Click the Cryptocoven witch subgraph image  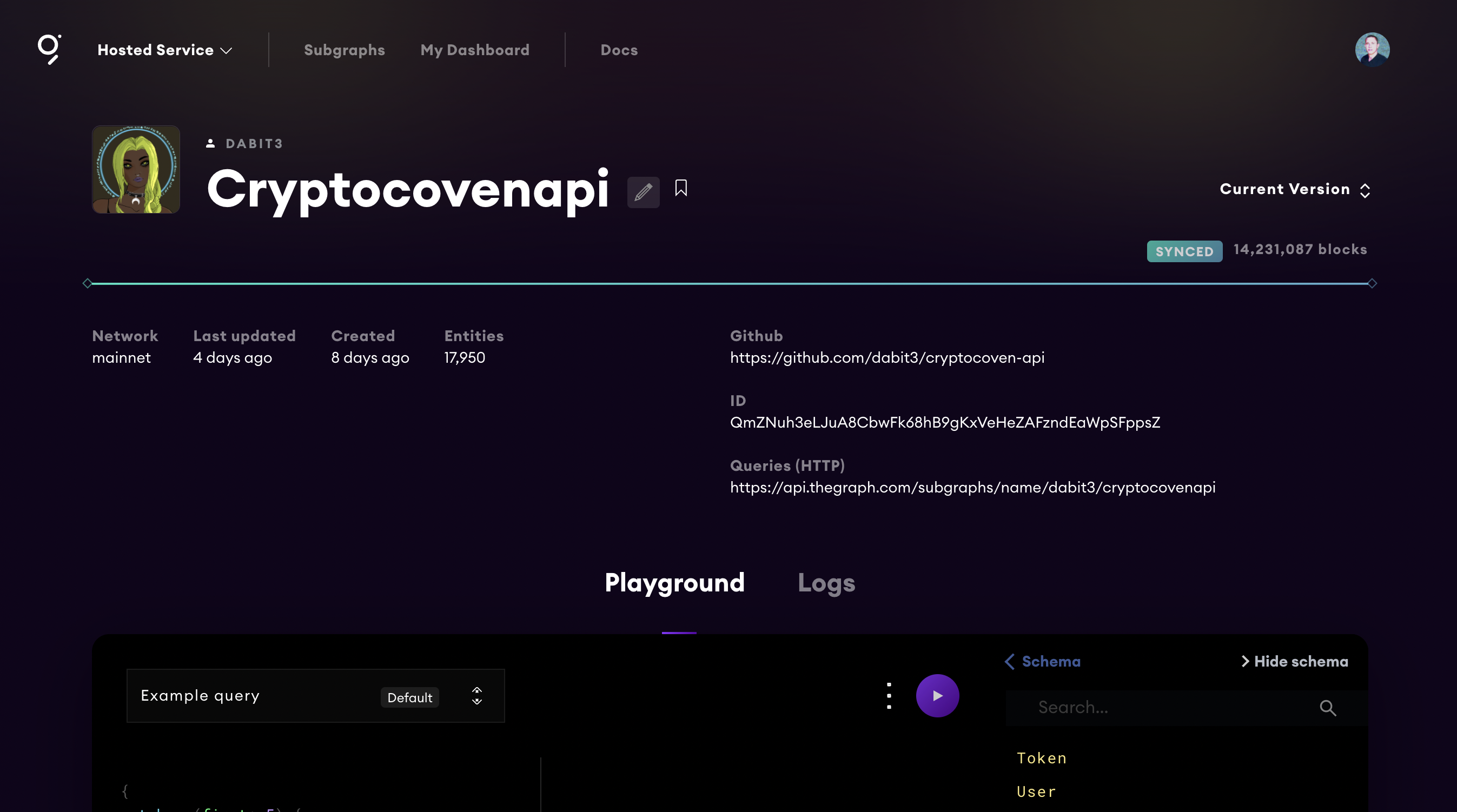[136, 170]
